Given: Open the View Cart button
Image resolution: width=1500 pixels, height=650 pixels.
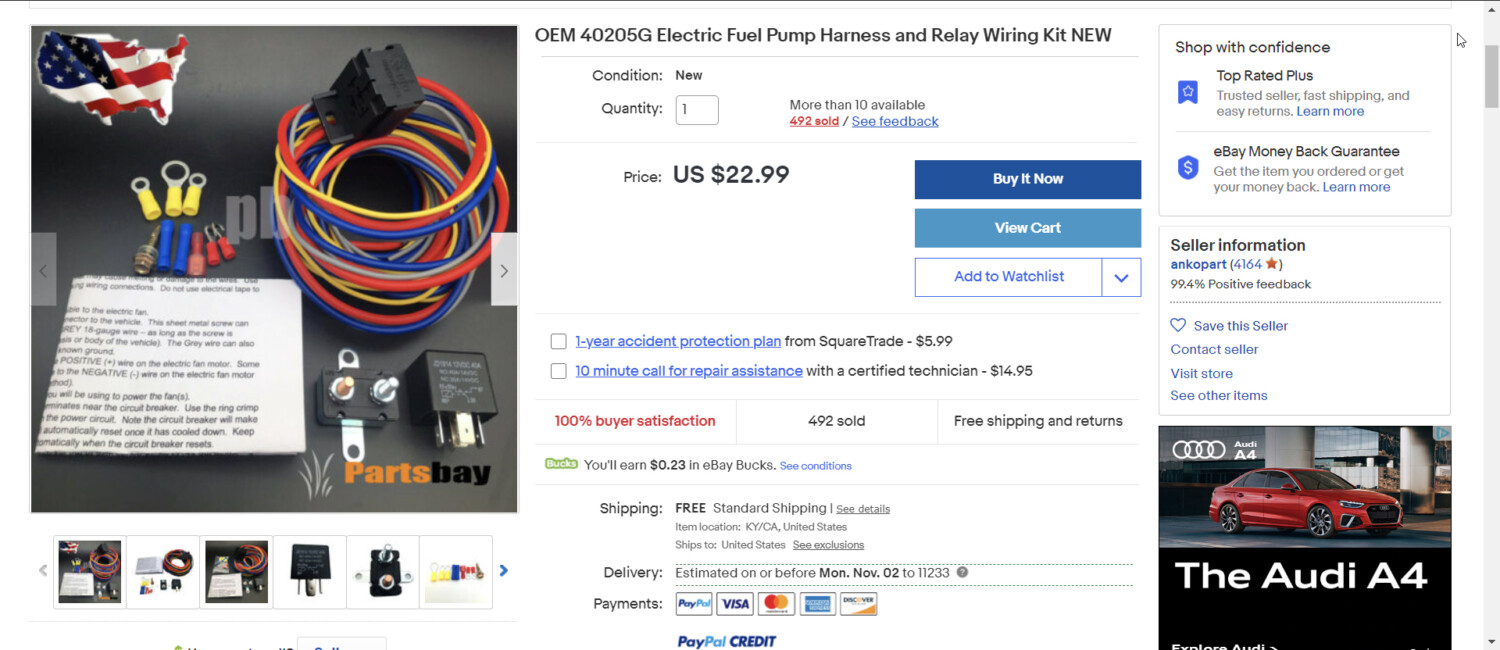Looking at the screenshot, I should pyautogui.click(x=1027, y=228).
